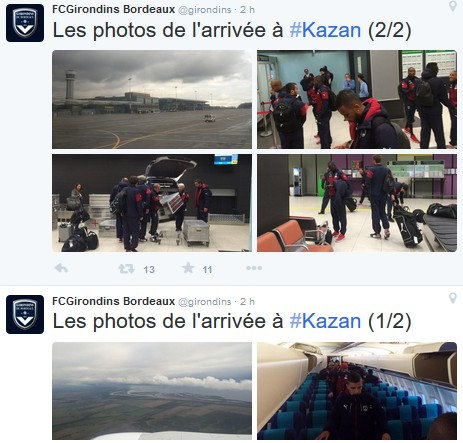Open the #Kazan hashtag in the (2/2) tweet
The image size is (463, 443).
click(325, 30)
